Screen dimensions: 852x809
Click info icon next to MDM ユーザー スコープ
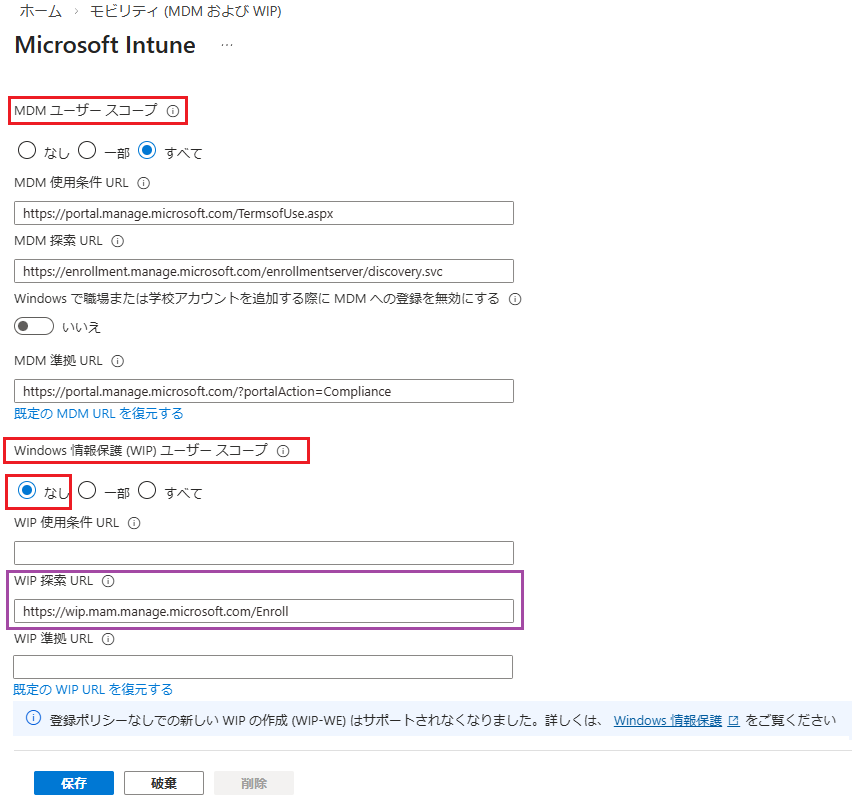coord(173,111)
